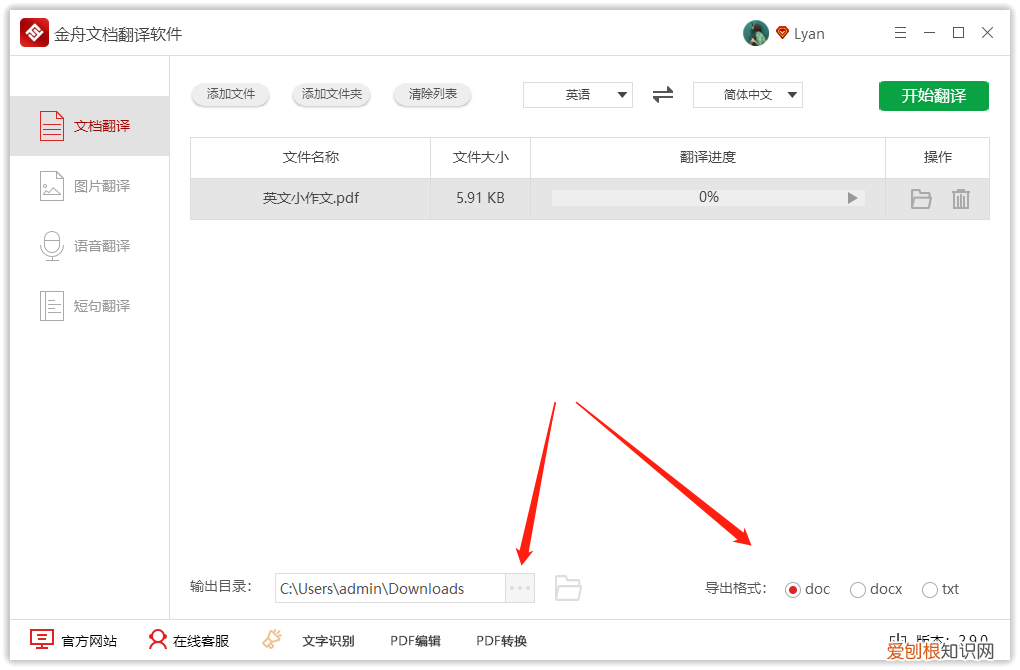The height and width of the screenshot is (670, 1020).
Task: Click the ... button to change output directory
Action: coord(519,588)
